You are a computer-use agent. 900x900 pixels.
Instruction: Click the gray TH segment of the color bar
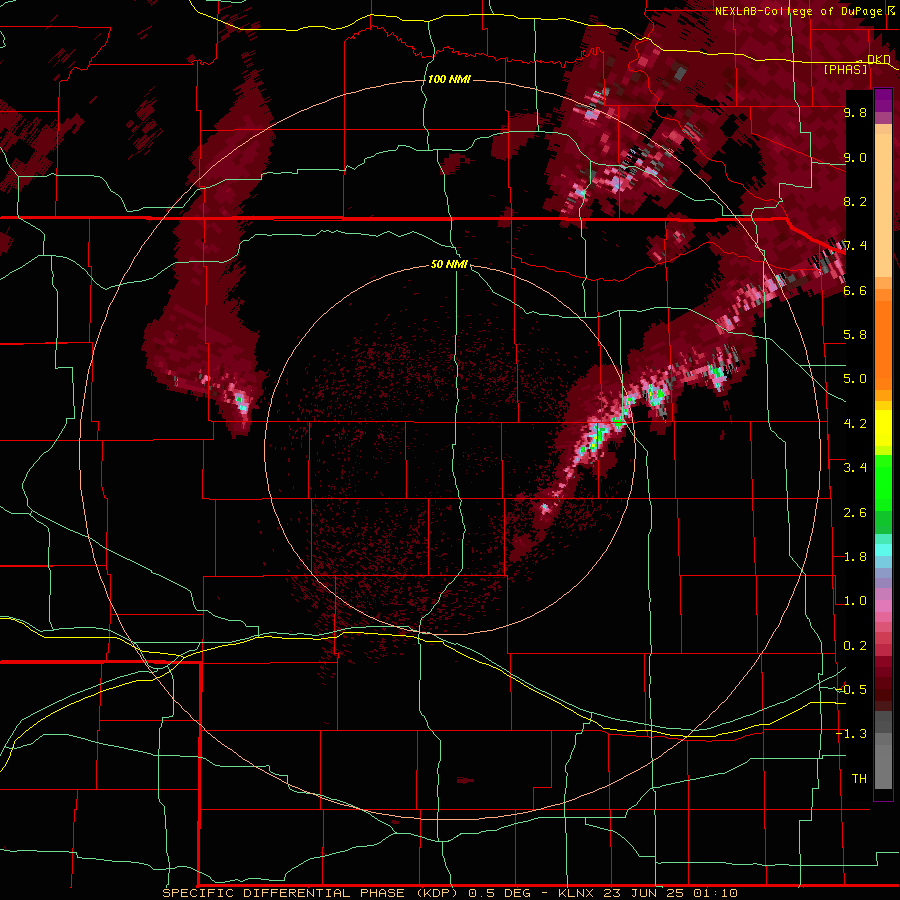tap(883, 769)
